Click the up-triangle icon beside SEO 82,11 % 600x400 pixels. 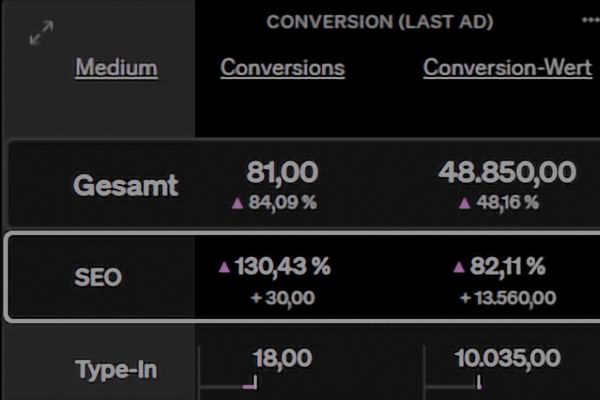(x=459, y=267)
